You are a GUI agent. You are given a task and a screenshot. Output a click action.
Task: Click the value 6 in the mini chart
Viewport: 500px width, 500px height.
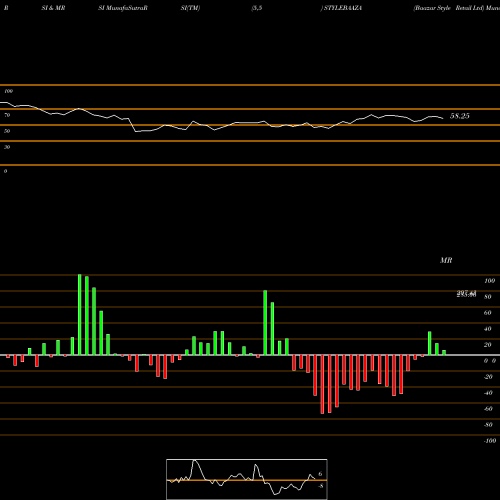click(x=320, y=474)
